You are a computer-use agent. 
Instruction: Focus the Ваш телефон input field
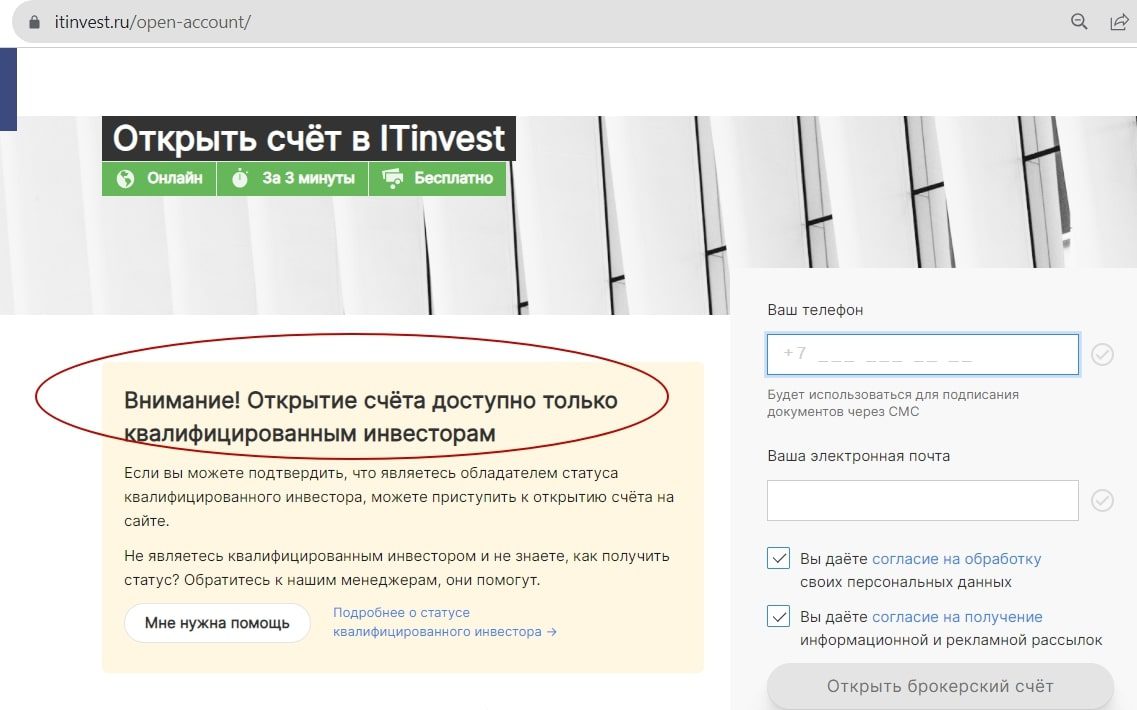(x=922, y=355)
